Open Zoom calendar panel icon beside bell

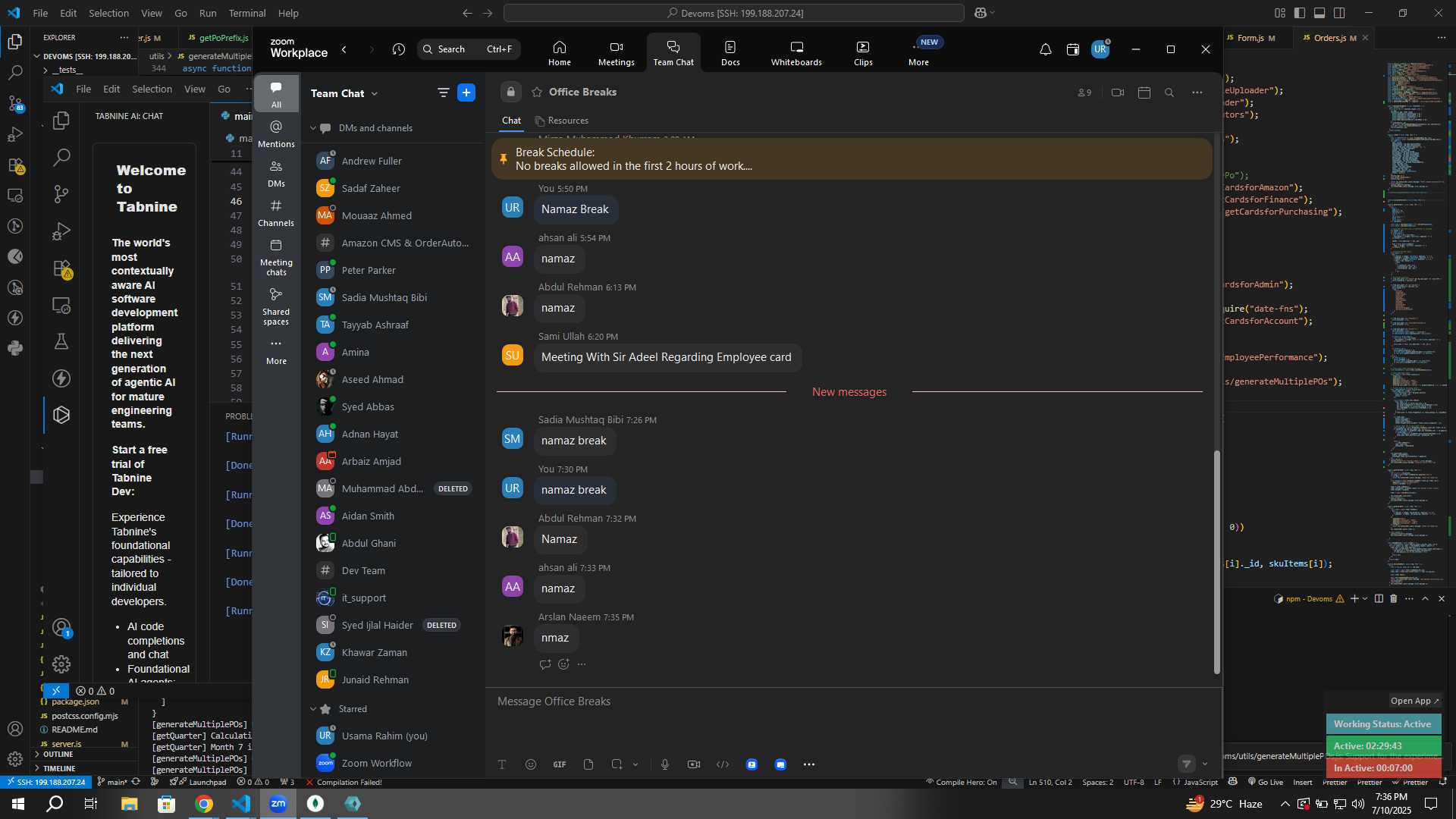click(x=1072, y=49)
